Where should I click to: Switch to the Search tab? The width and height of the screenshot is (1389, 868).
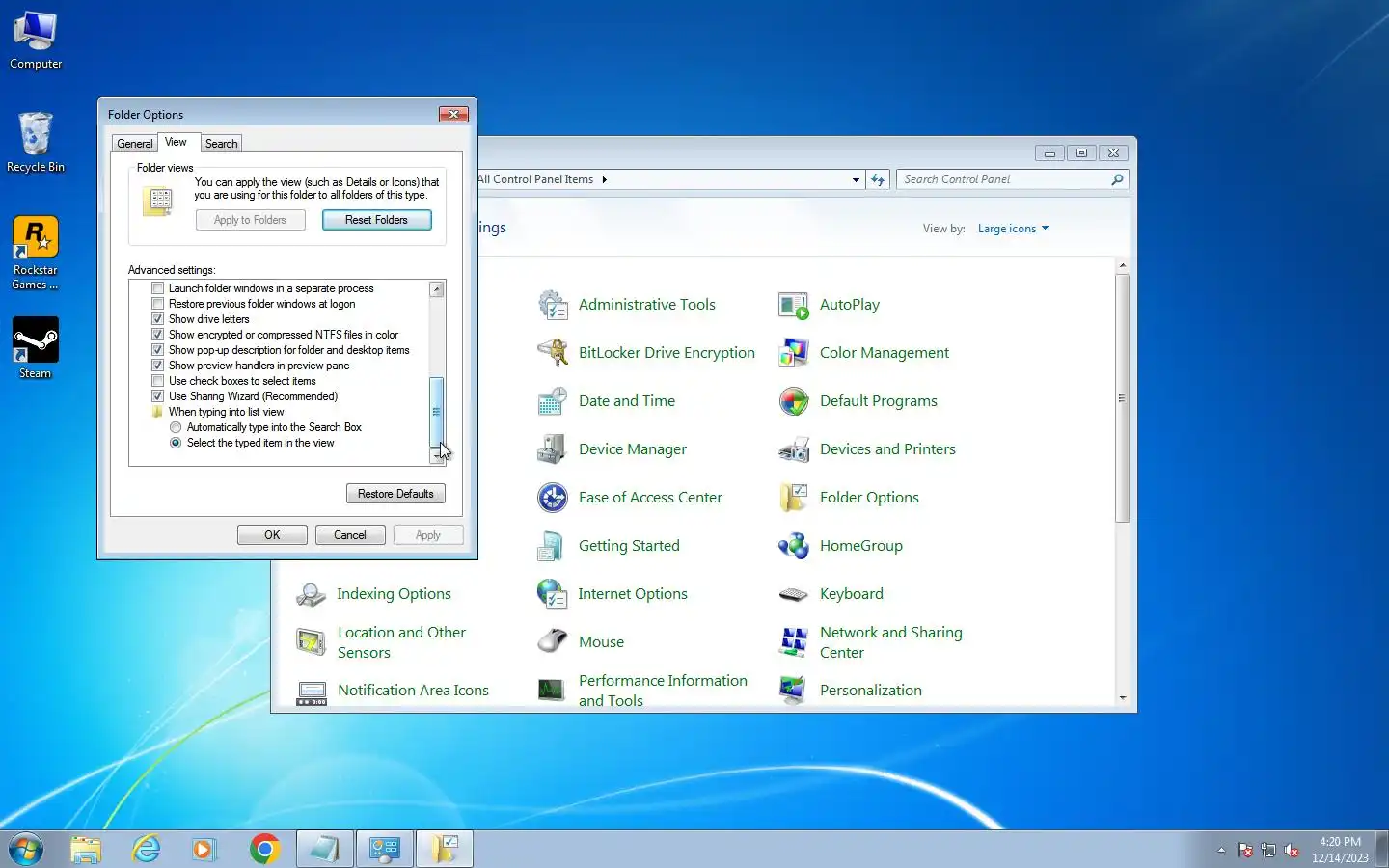pyautogui.click(x=221, y=144)
